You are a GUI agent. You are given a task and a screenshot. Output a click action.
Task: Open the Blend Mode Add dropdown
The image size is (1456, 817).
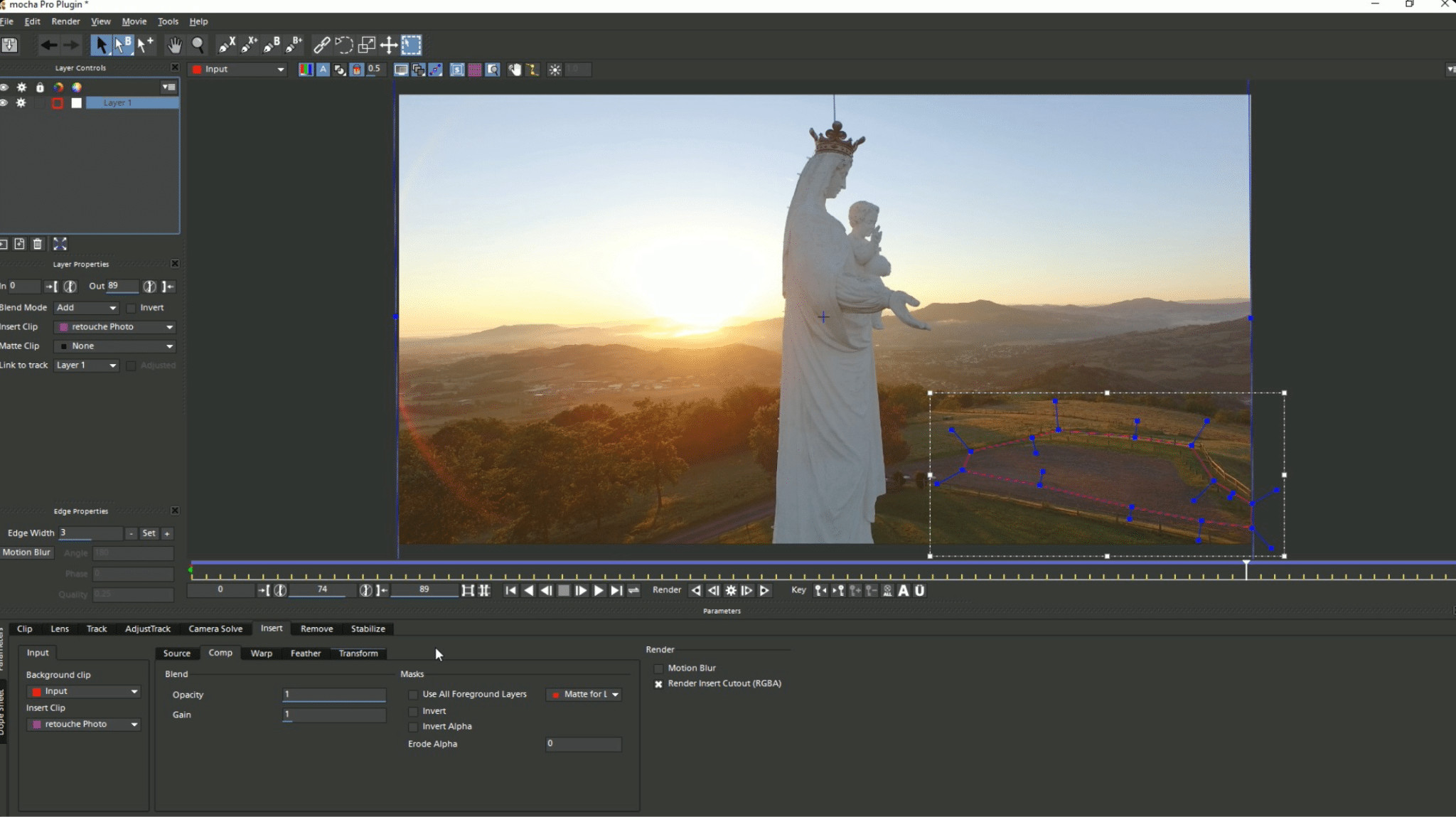pyautogui.click(x=86, y=308)
